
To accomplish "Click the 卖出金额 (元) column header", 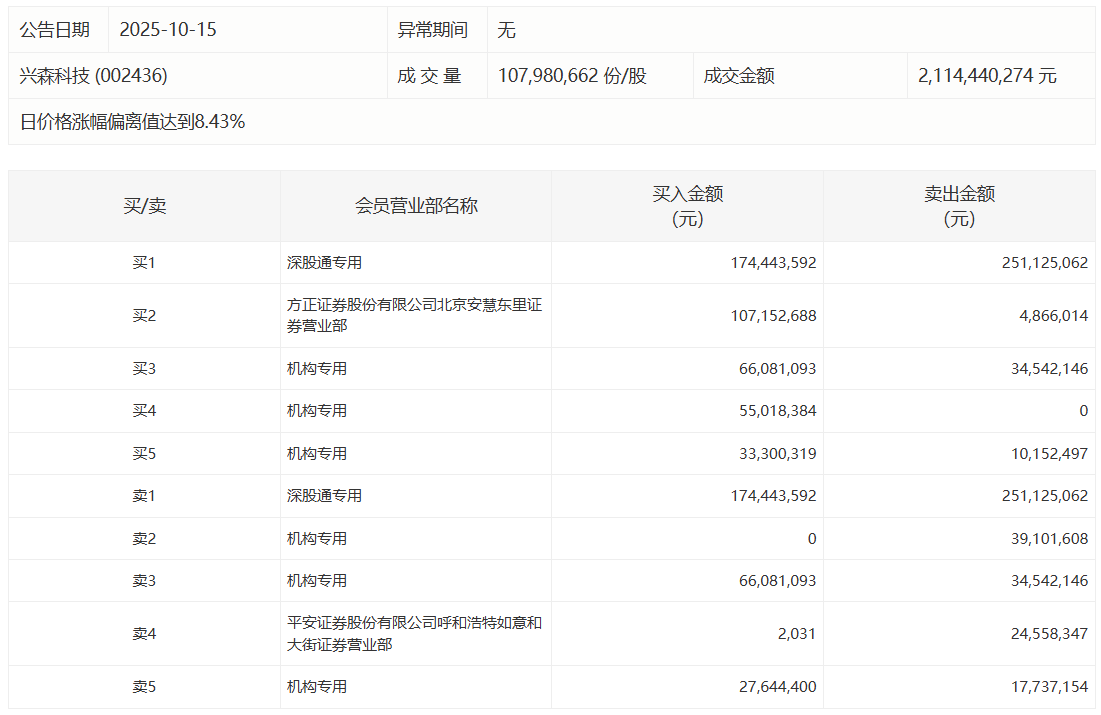I will (x=959, y=206).
